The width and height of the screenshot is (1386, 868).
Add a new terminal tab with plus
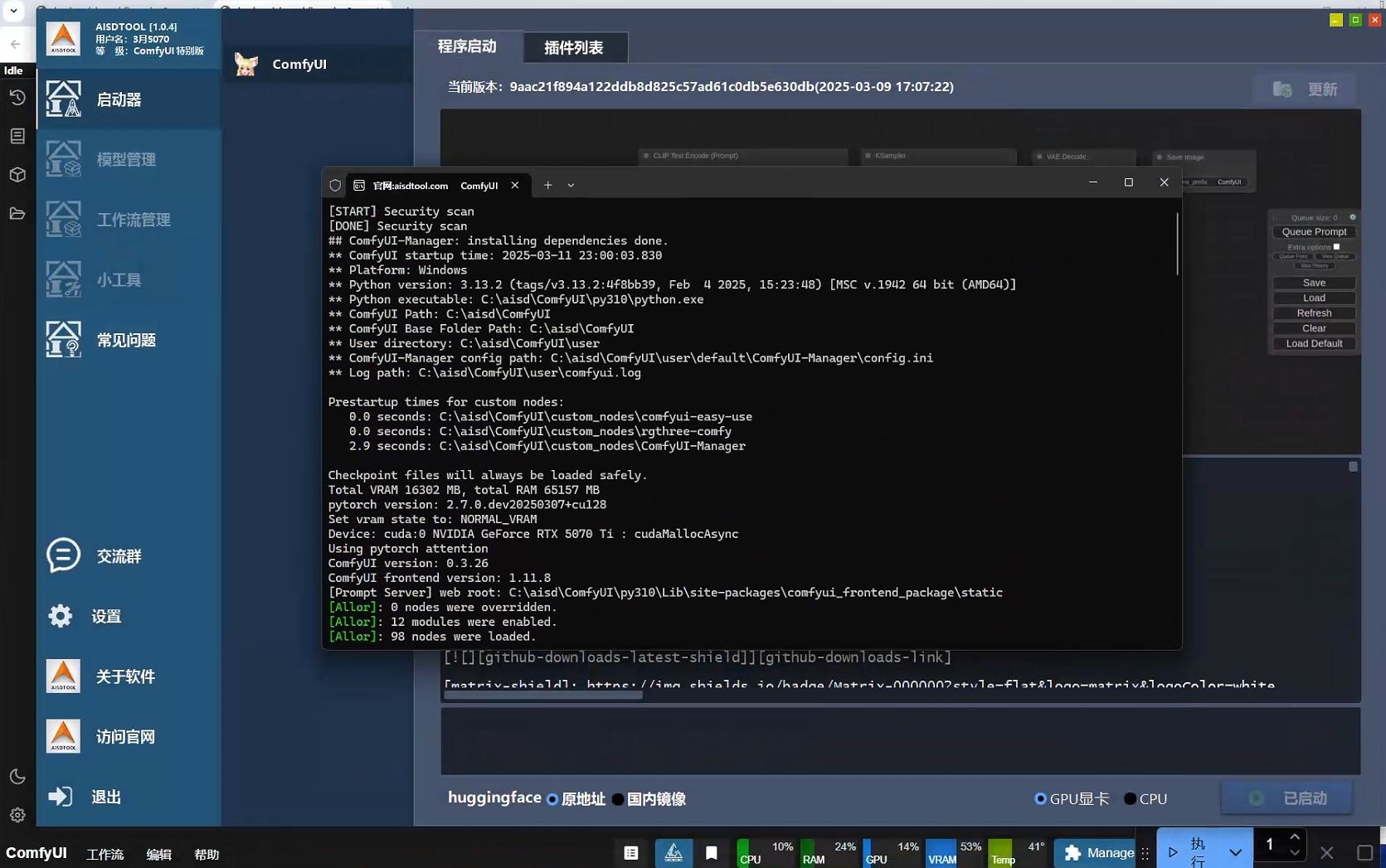click(547, 186)
